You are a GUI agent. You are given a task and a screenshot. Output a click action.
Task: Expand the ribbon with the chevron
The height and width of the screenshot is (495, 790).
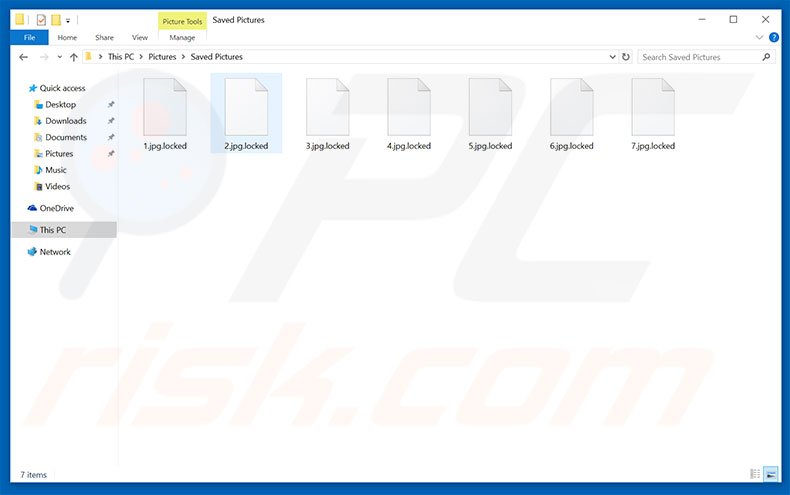click(x=759, y=37)
